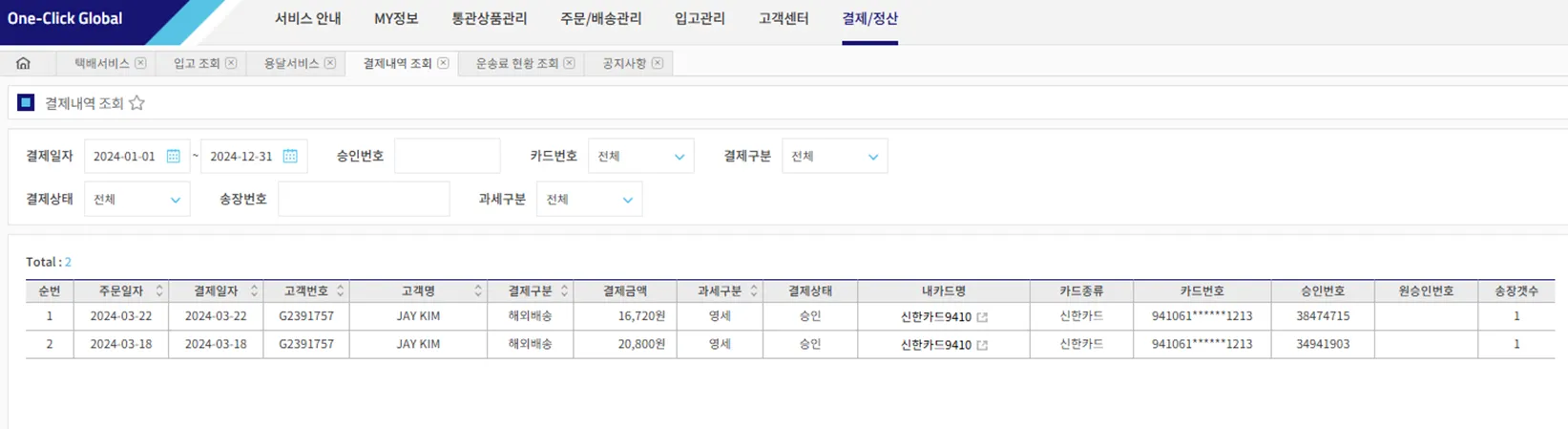Screen dimensions: 1568x429
Task: Sort by 과세구분 column arrows
Action: pyautogui.click(x=753, y=290)
